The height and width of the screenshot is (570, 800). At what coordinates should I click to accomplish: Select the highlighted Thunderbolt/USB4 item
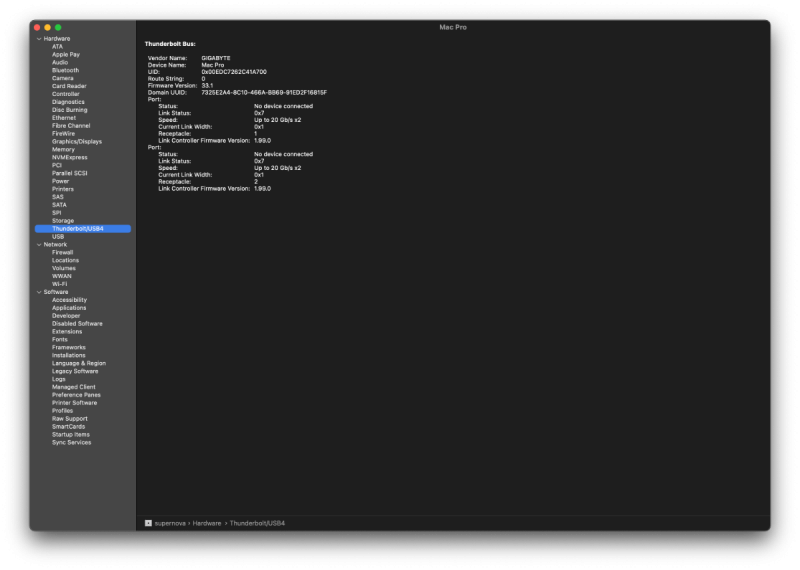(83, 229)
